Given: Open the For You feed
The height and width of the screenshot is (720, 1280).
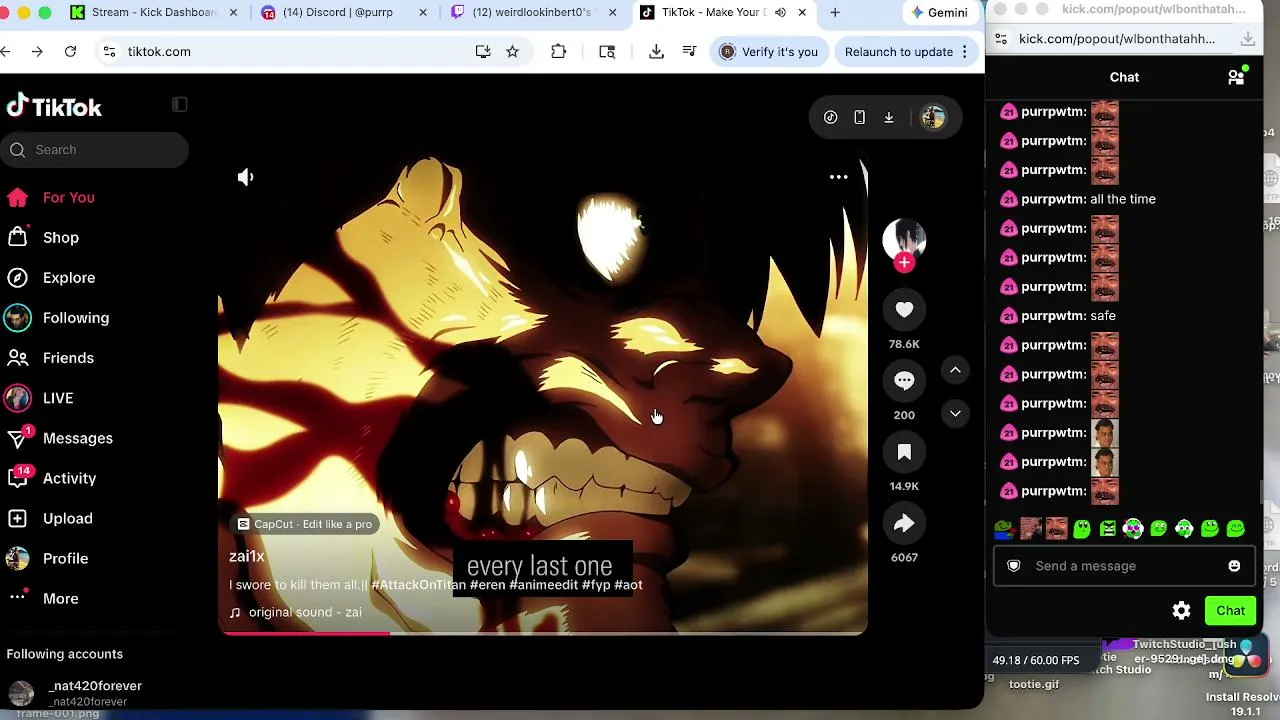Looking at the screenshot, I should click(x=69, y=198).
